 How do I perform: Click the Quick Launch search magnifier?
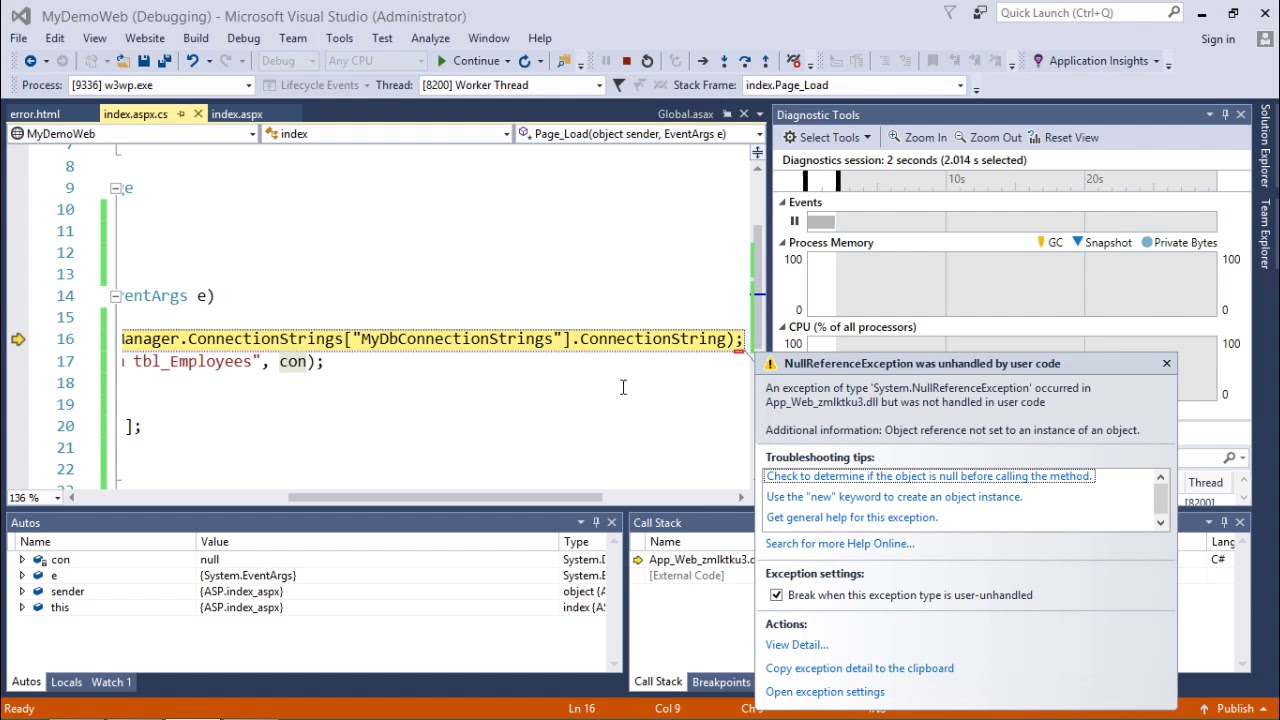click(x=1175, y=13)
